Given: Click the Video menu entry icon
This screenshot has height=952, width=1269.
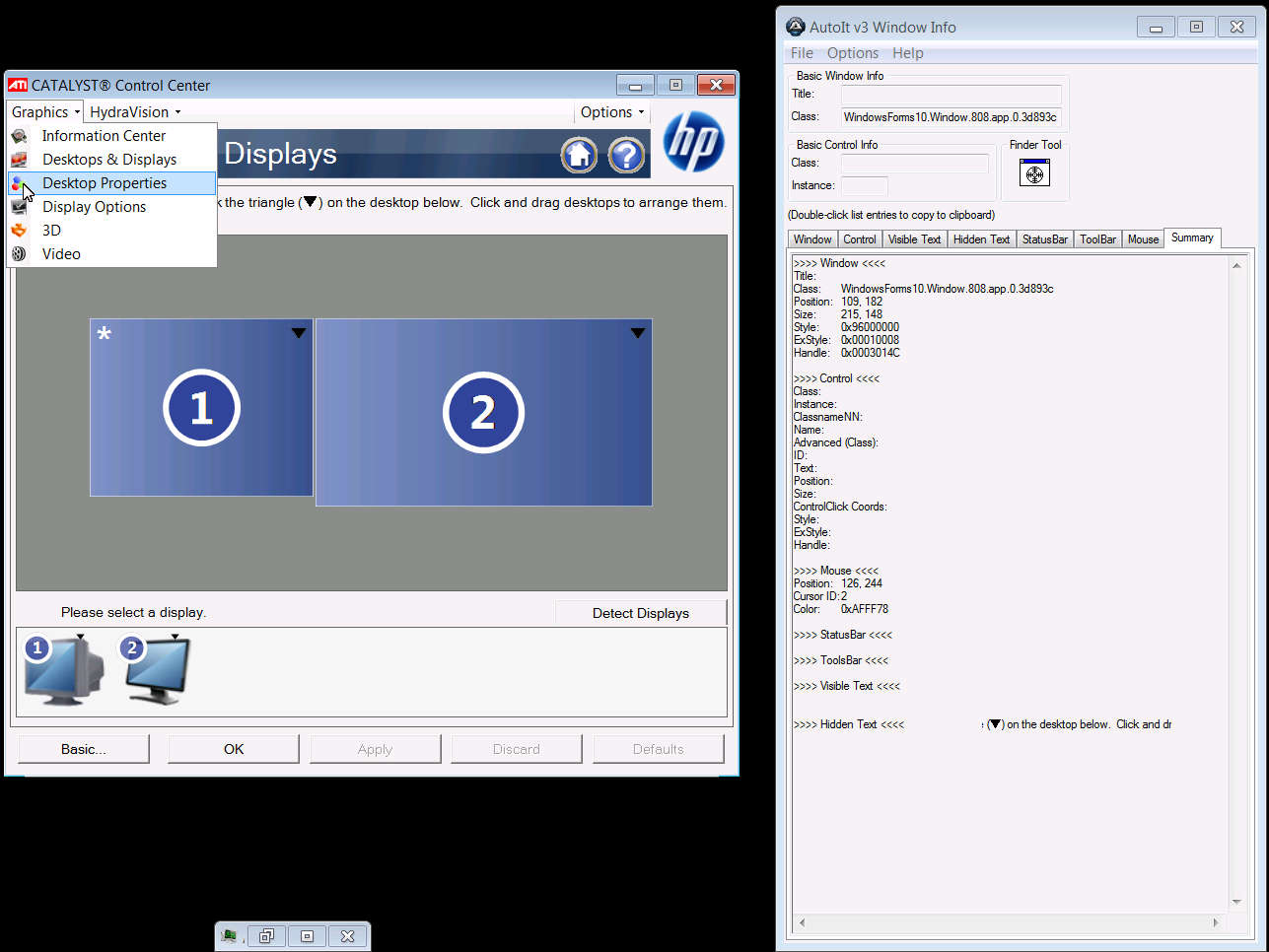Looking at the screenshot, I should coord(19,254).
